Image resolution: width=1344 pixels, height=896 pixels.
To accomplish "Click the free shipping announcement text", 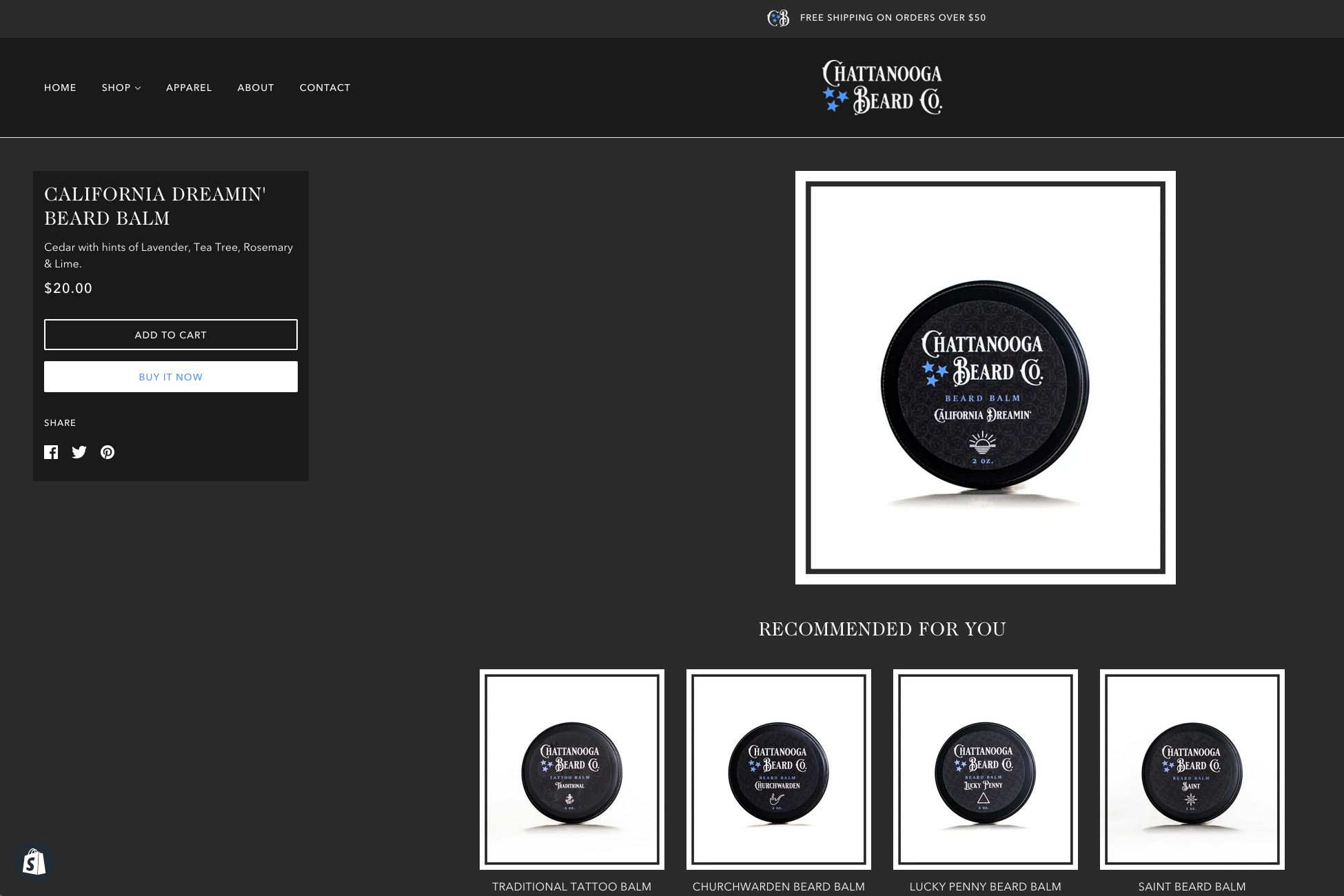I will 893,18.
